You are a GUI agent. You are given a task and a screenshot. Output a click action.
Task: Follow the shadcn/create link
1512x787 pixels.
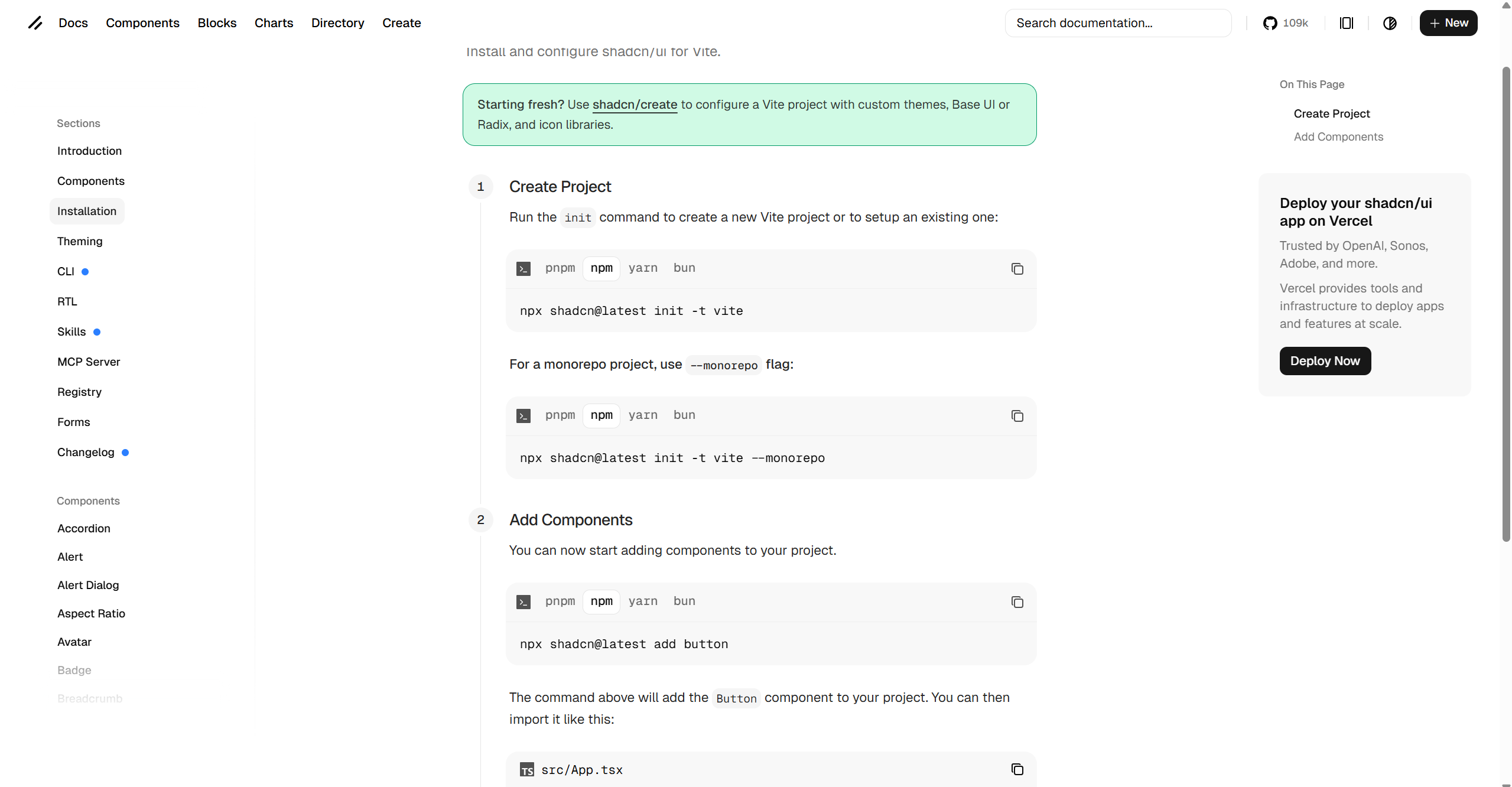[x=635, y=105]
